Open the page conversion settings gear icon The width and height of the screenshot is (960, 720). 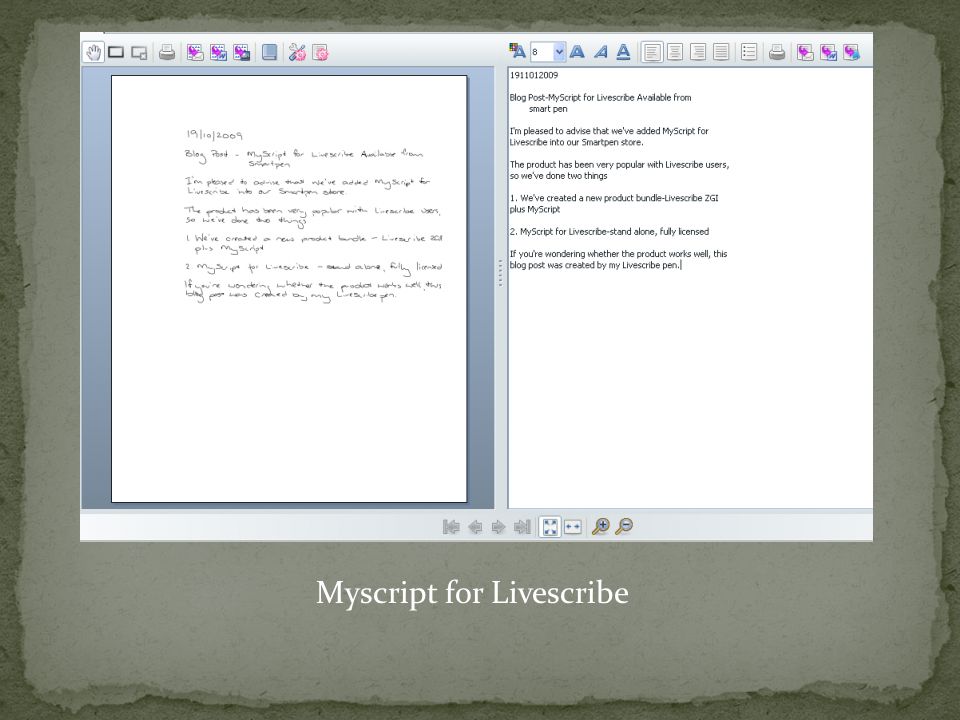pos(320,53)
